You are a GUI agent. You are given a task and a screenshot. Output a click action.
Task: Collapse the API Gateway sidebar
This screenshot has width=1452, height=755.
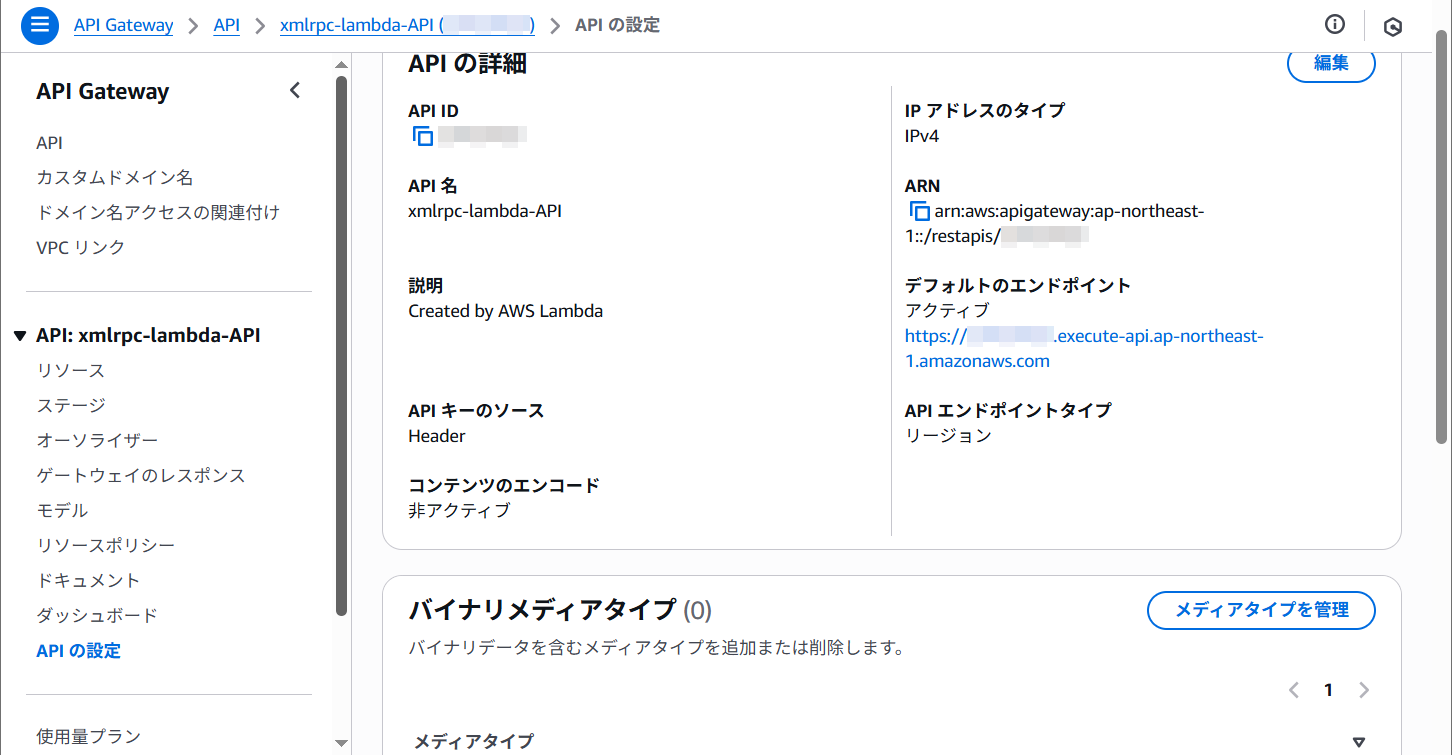tap(295, 91)
